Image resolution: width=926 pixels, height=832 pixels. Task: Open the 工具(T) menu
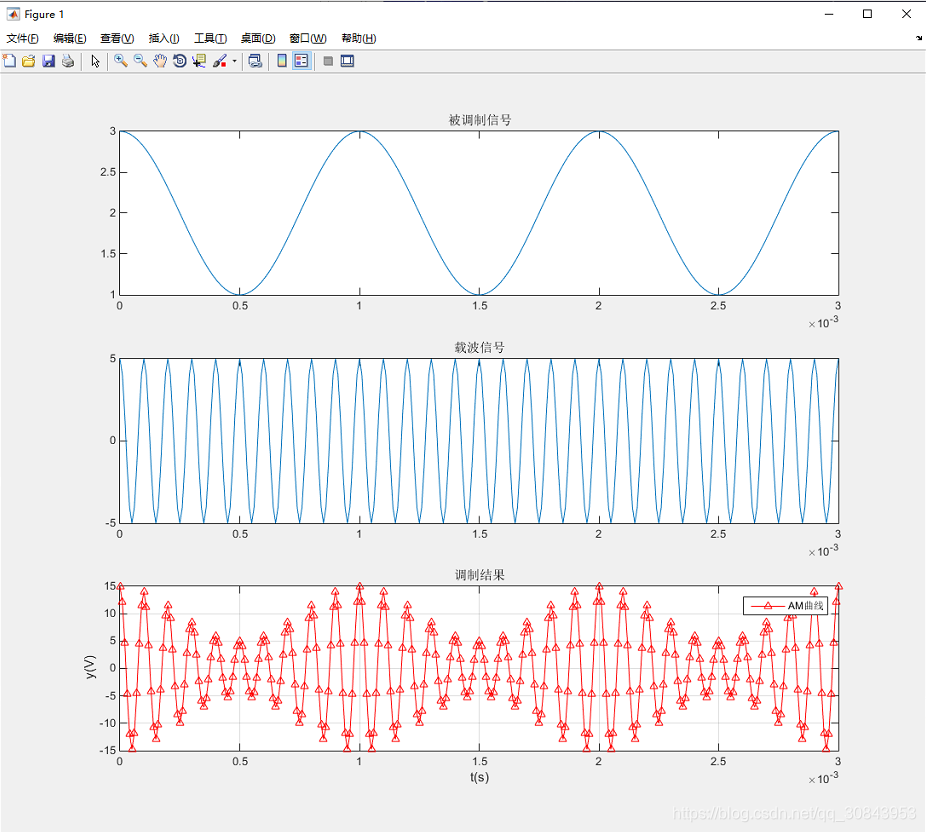(x=211, y=38)
